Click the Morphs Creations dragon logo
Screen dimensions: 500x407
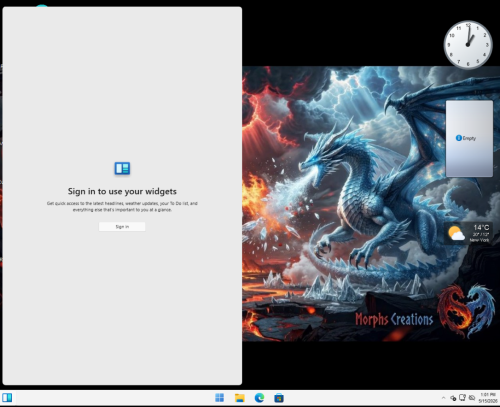tap(466, 311)
